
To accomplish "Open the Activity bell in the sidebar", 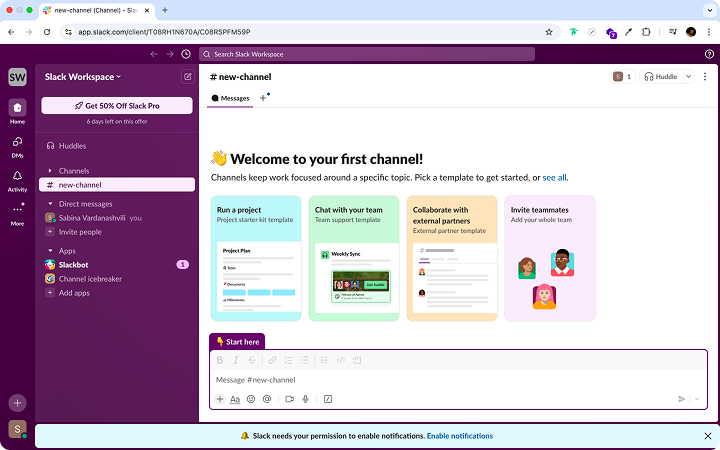I will click(x=17, y=179).
